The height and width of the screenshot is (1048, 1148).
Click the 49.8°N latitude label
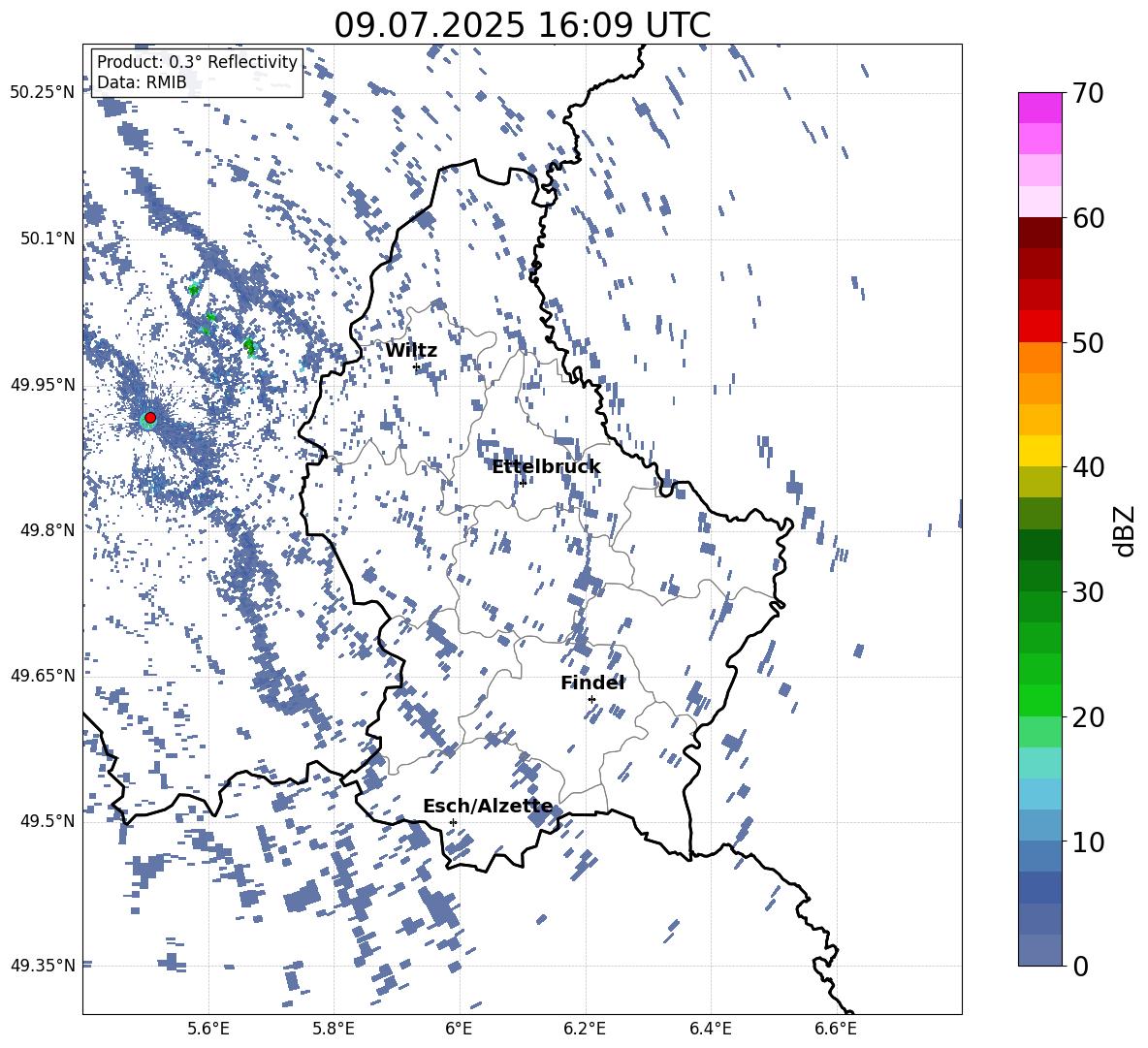pos(48,530)
